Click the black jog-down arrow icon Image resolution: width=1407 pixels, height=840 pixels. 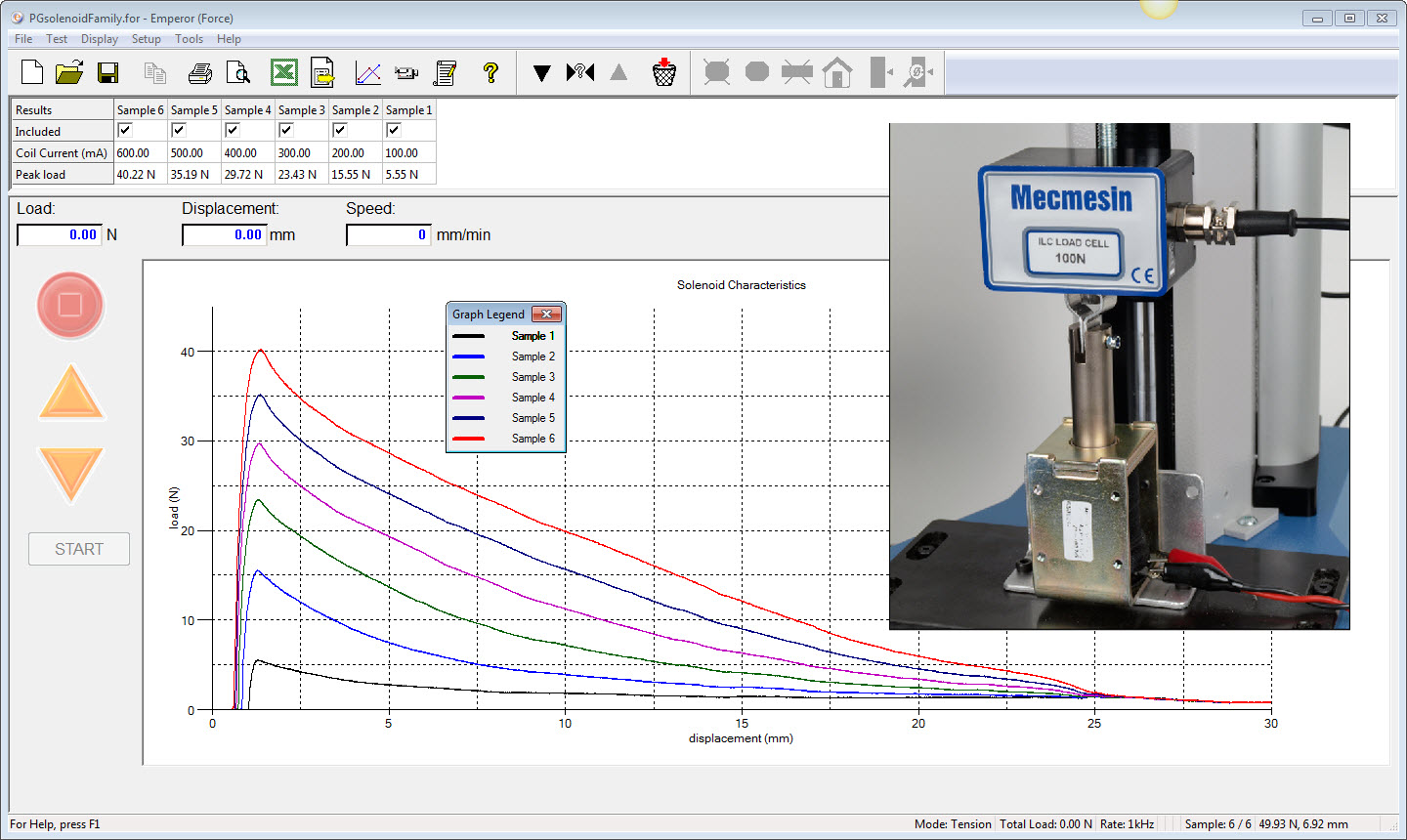(542, 71)
